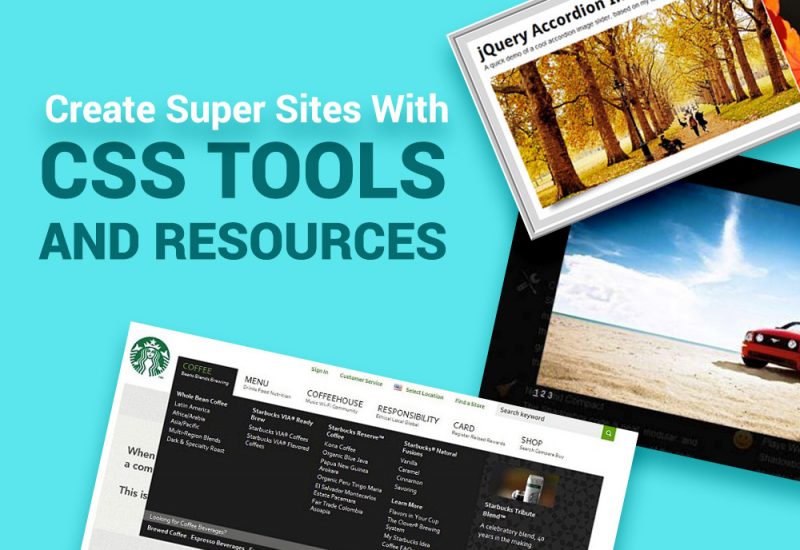The width and height of the screenshot is (800, 550).
Task: Go to the RESPONSIBILITY tab
Action: (x=408, y=416)
